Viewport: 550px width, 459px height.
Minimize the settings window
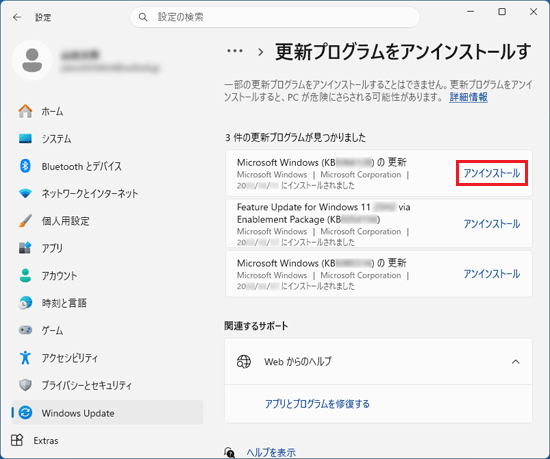pyautogui.click(x=470, y=12)
